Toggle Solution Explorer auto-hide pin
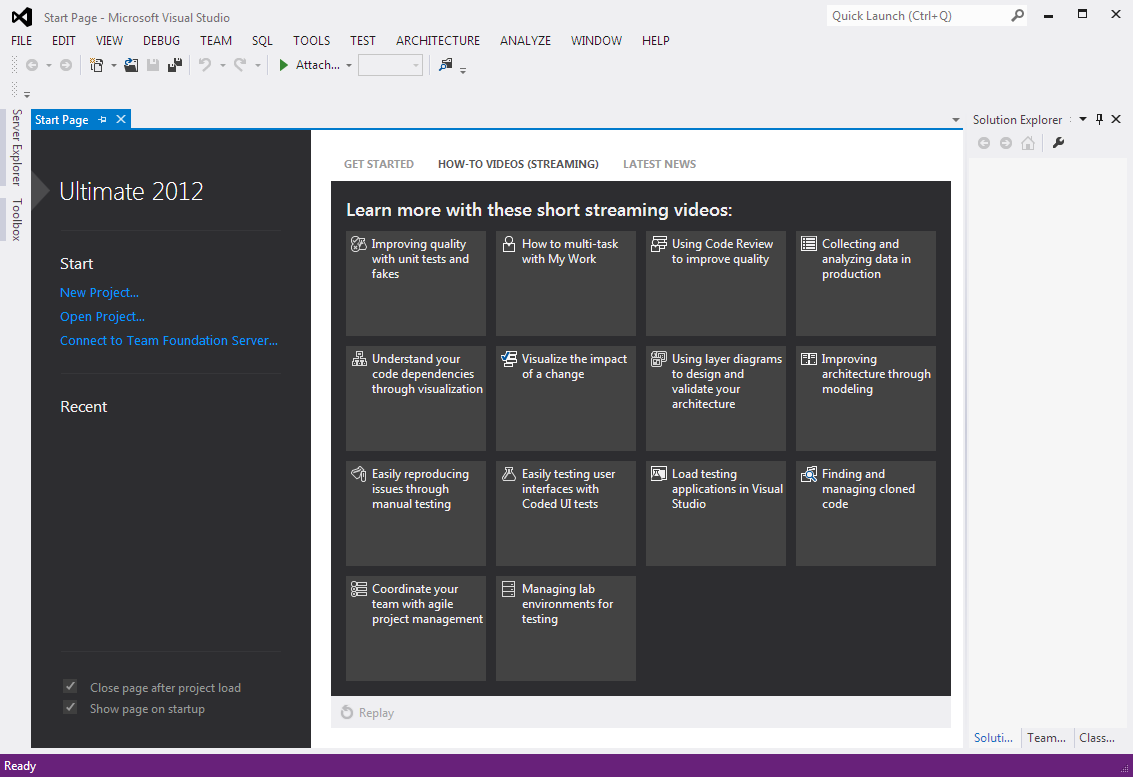 coord(1100,119)
